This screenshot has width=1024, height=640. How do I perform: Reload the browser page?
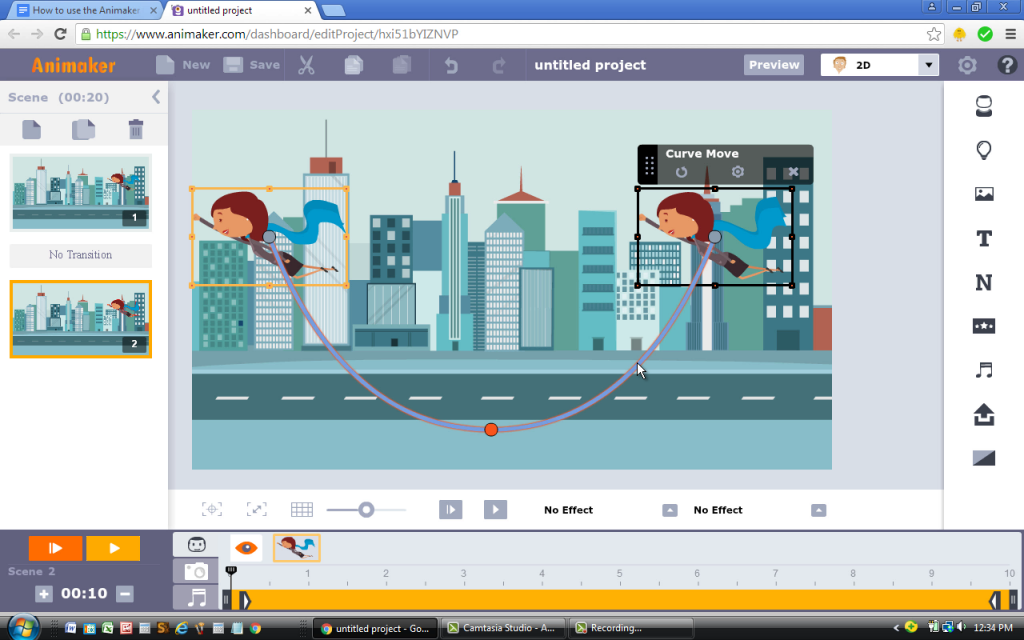pyautogui.click(x=60, y=34)
